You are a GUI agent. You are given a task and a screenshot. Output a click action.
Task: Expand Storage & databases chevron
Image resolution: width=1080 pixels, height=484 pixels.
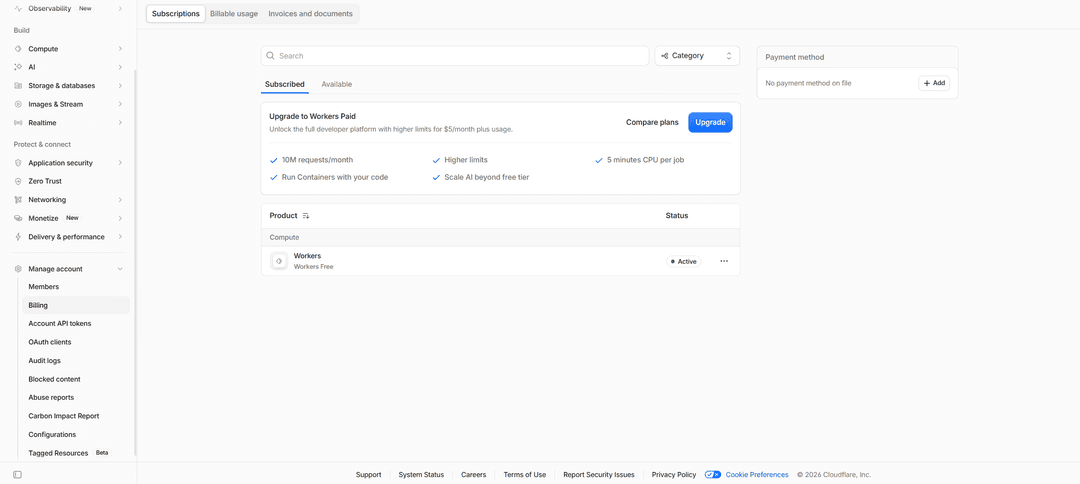(x=120, y=86)
